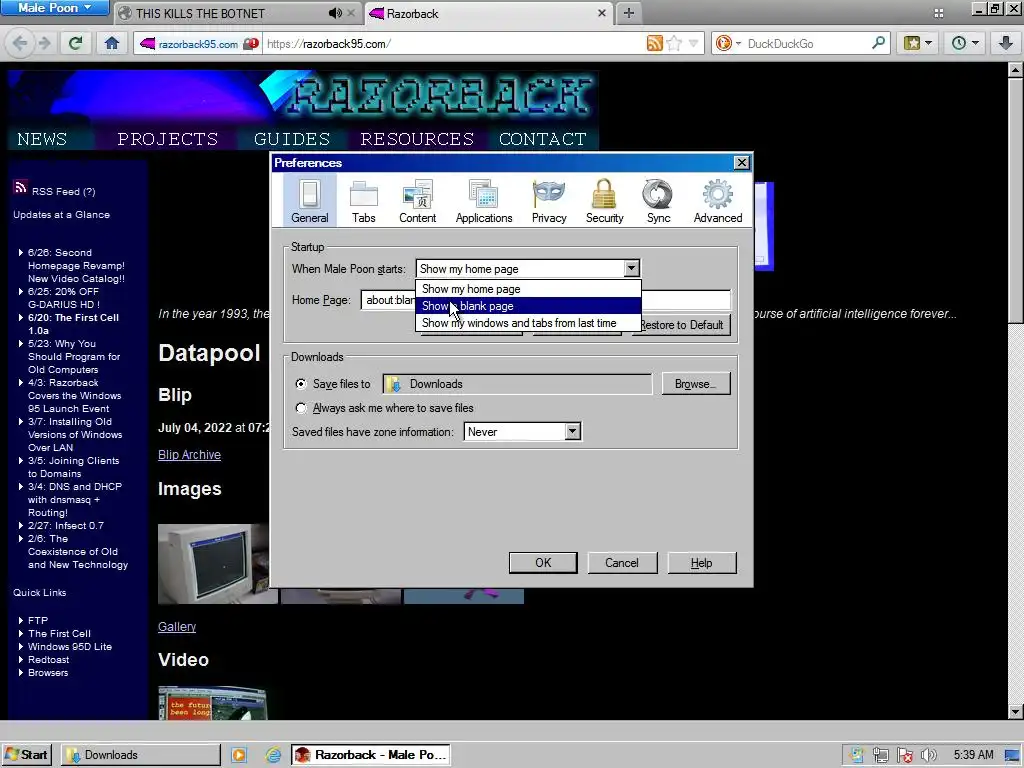Click the Restore to Default button
This screenshot has height=768, width=1024.
(682, 325)
